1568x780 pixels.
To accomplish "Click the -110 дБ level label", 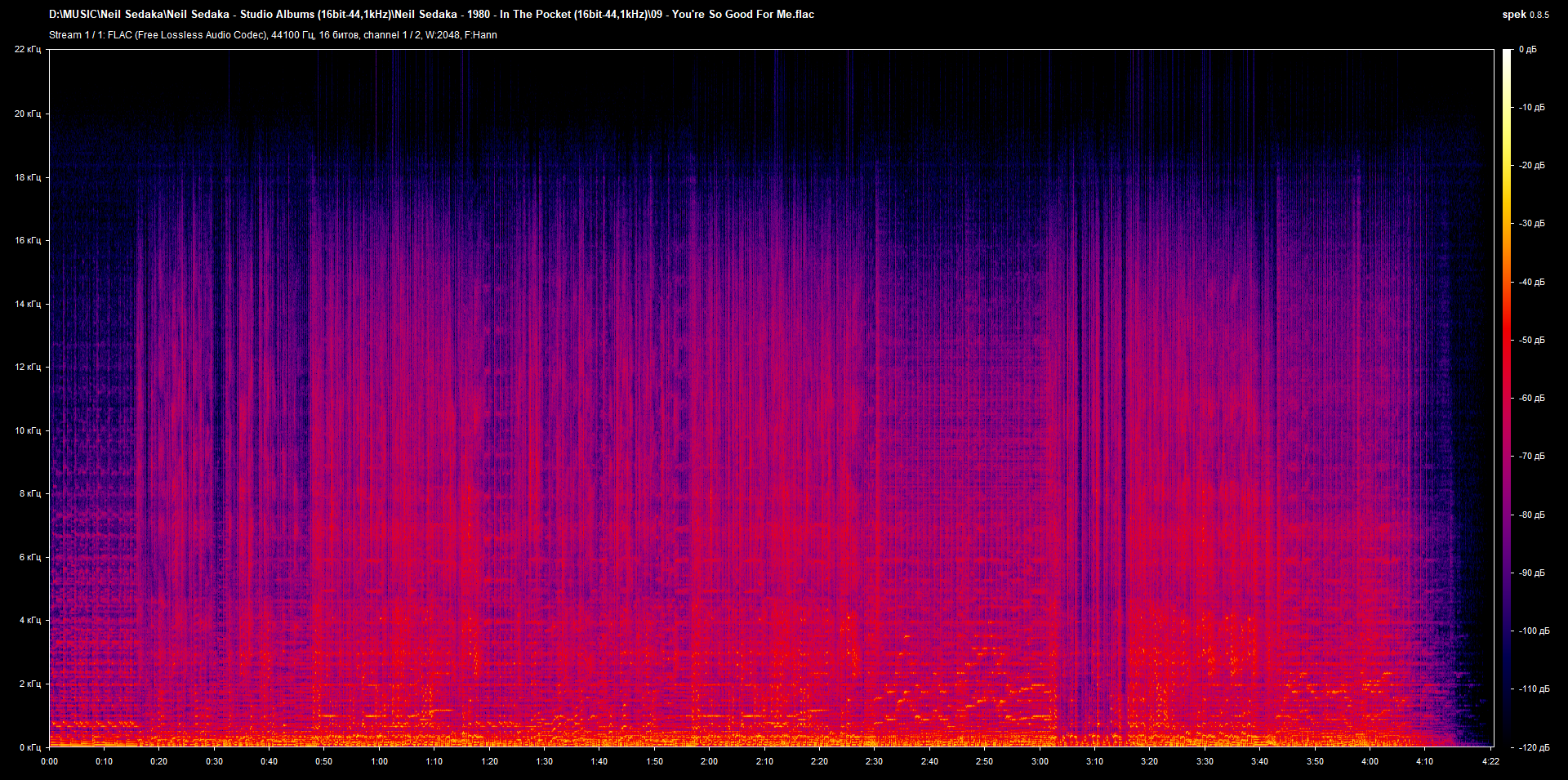I will click(1534, 689).
